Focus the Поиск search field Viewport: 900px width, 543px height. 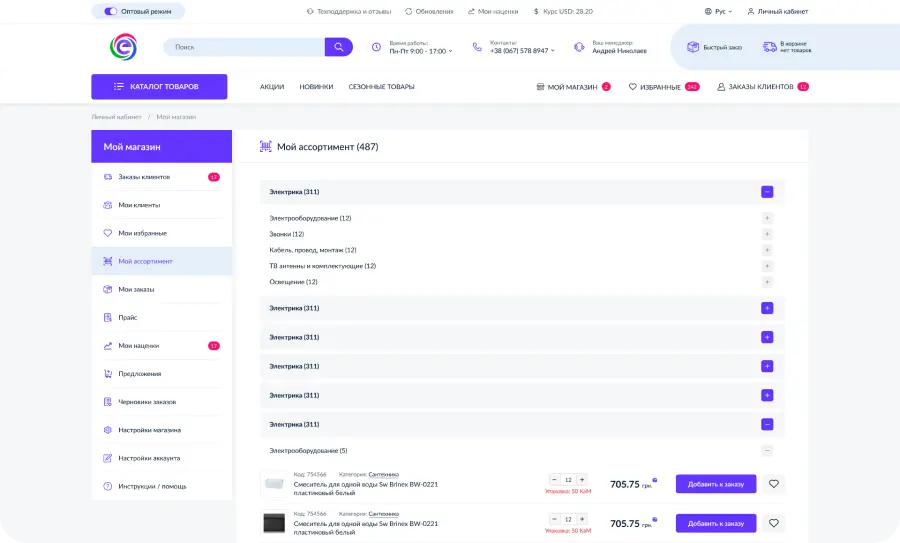244,47
